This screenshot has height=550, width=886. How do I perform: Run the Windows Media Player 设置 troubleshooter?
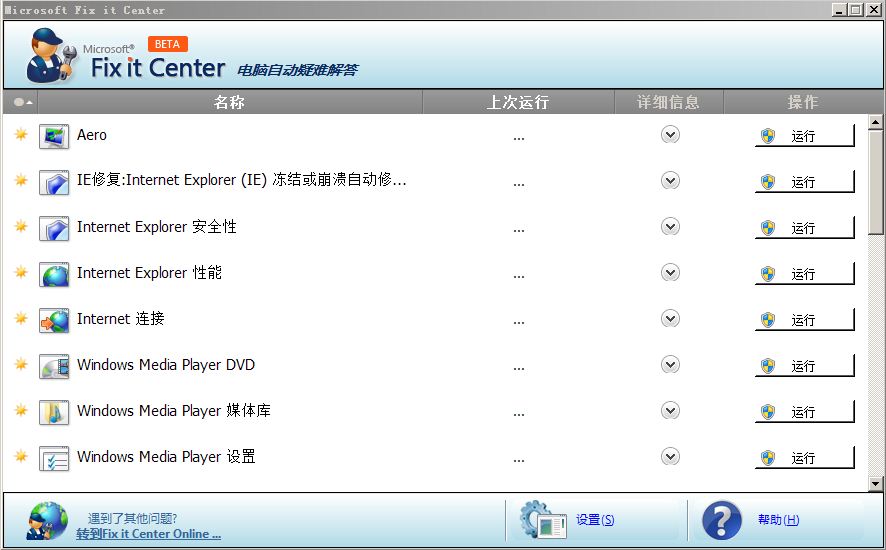(804, 458)
